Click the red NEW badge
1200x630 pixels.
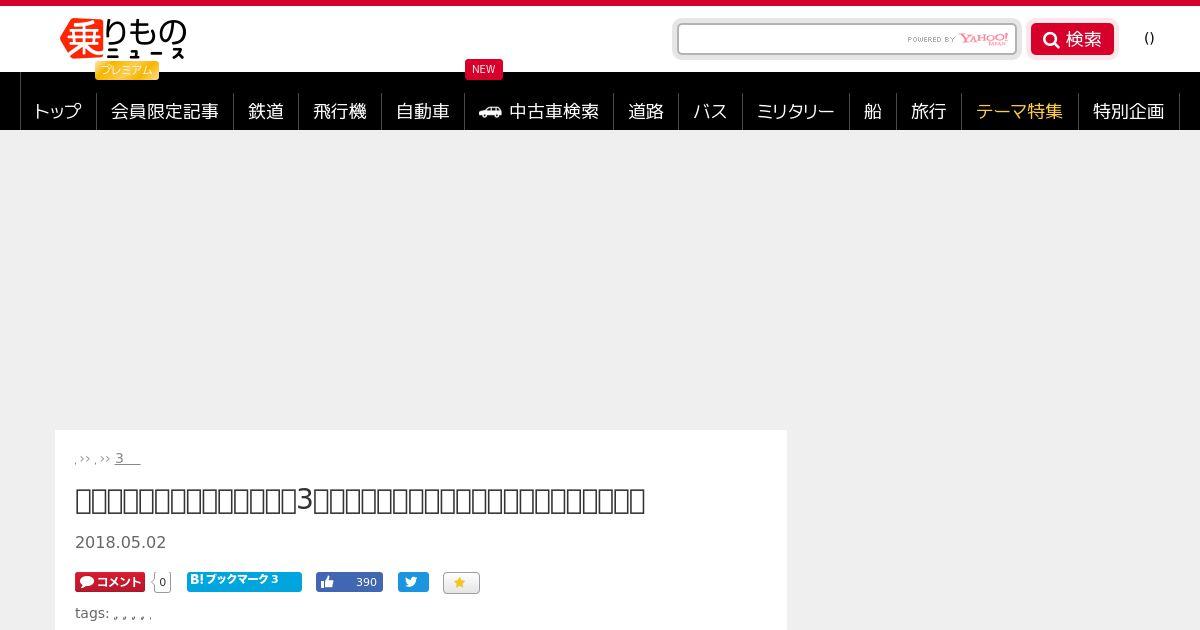pos(484,69)
